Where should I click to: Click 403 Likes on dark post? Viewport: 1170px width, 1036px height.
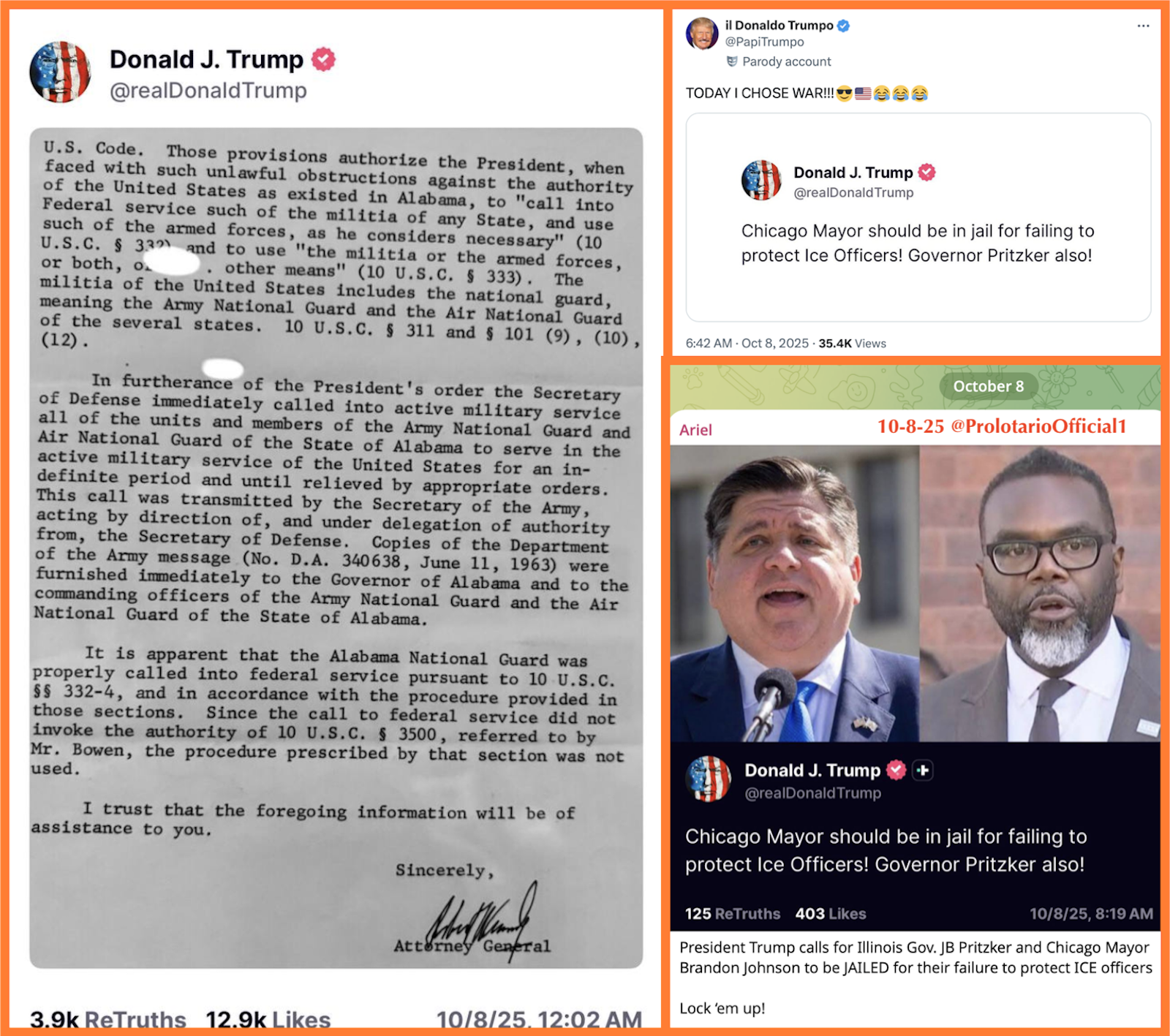tap(831, 913)
